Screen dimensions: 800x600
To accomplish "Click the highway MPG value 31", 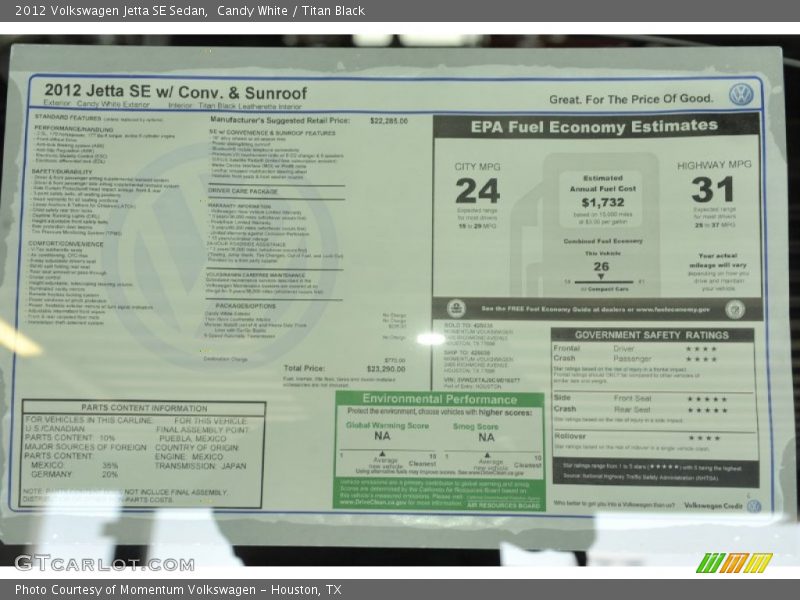I will tap(713, 189).
